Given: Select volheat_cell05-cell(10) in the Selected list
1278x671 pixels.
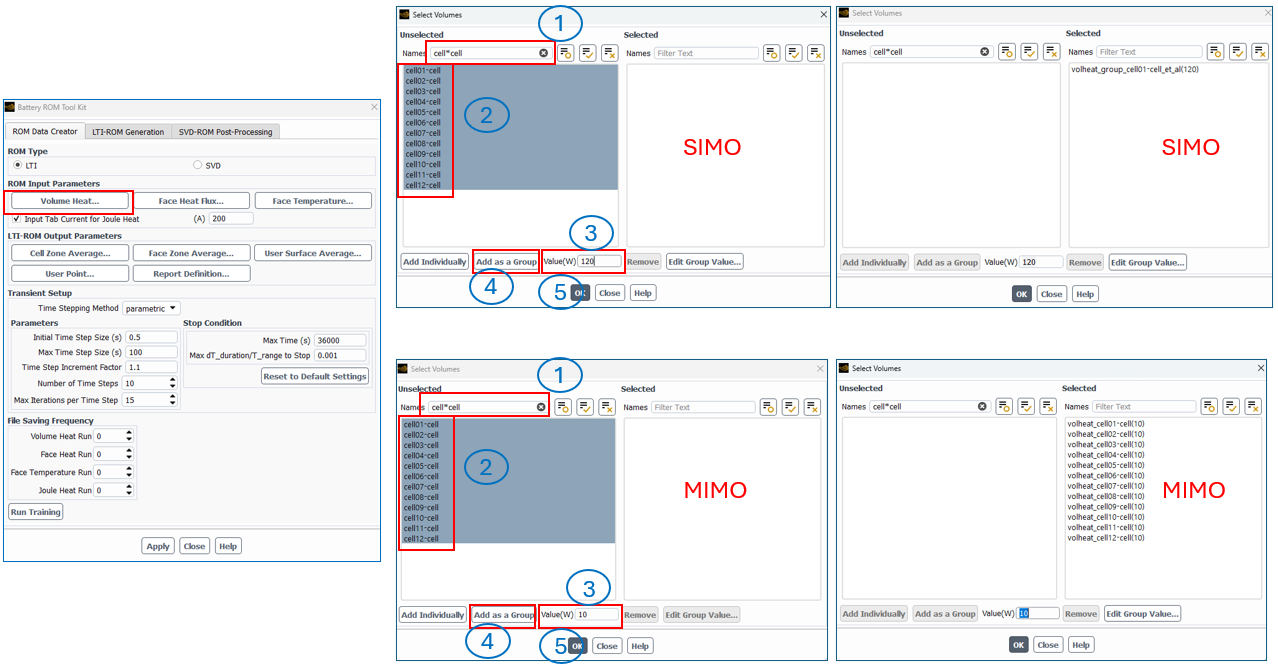Looking at the screenshot, I should 1105,465.
